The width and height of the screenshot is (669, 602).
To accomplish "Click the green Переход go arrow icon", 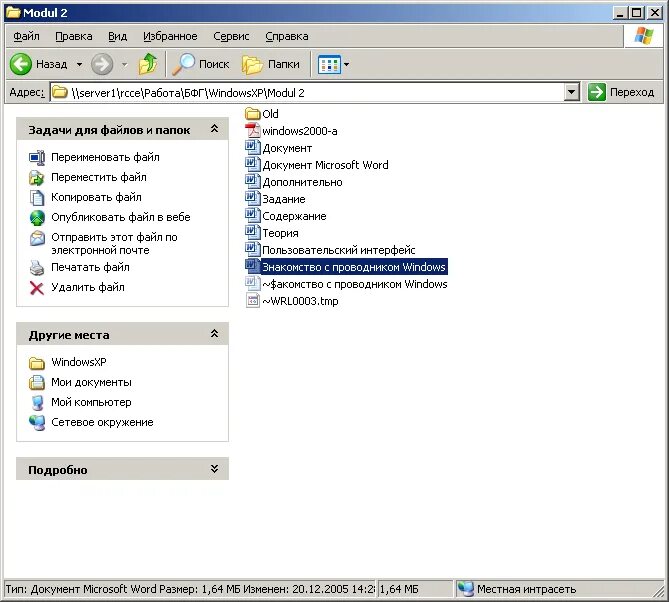I will (596, 92).
